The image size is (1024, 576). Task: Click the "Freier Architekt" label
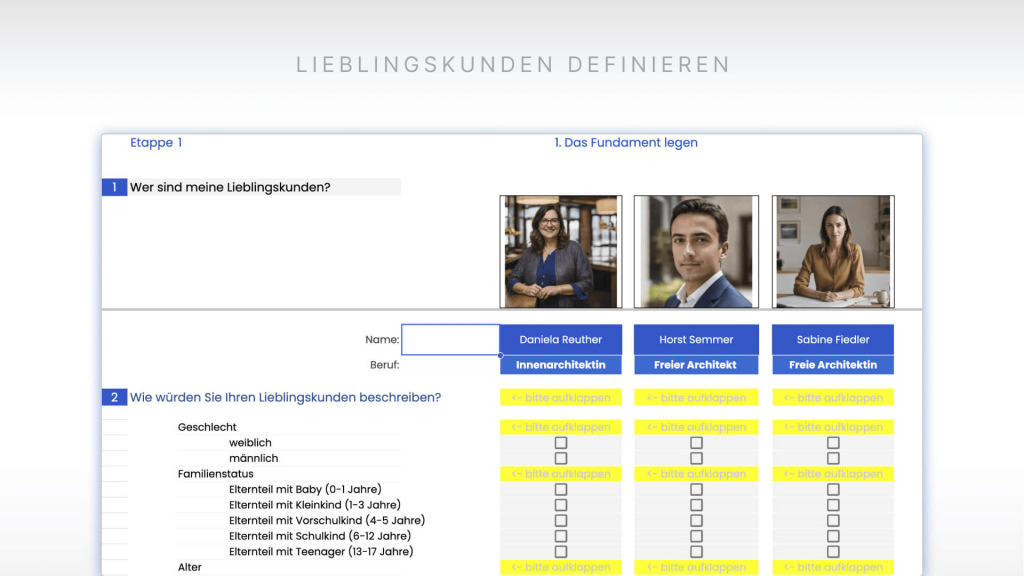[696, 364]
